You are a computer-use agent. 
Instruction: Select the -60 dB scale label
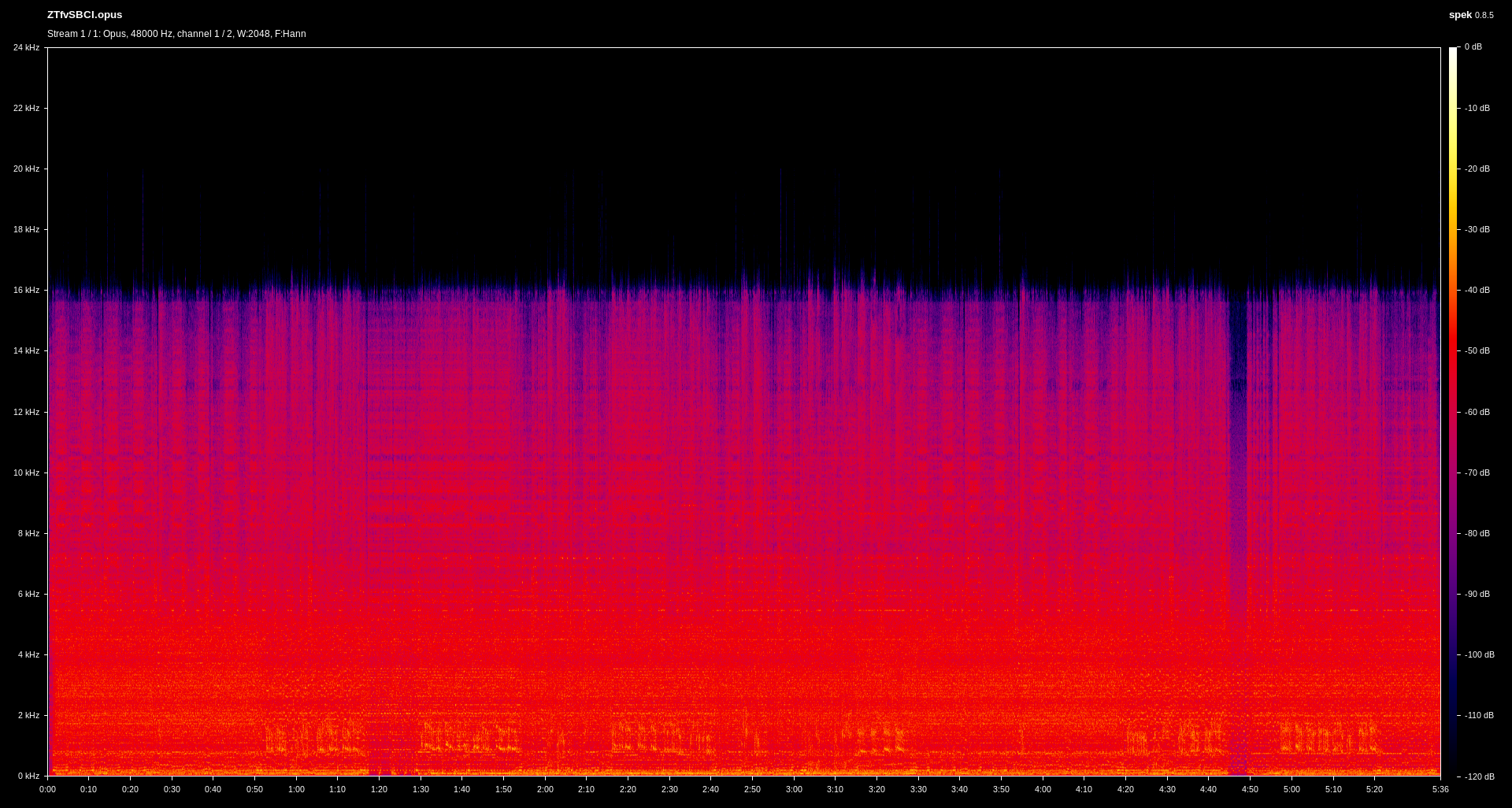pyautogui.click(x=1477, y=413)
